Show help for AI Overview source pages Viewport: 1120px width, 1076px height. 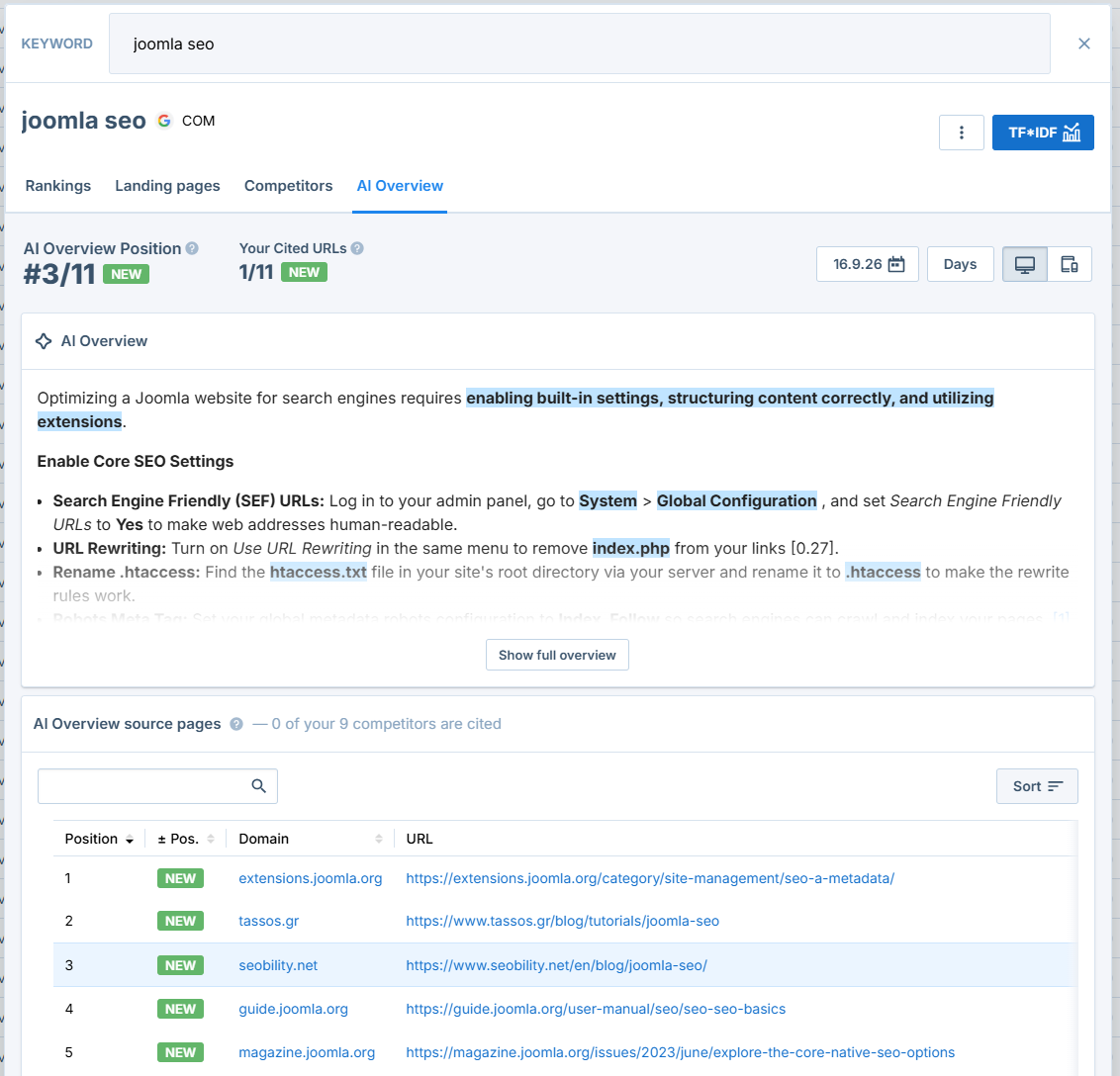pos(236,724)
